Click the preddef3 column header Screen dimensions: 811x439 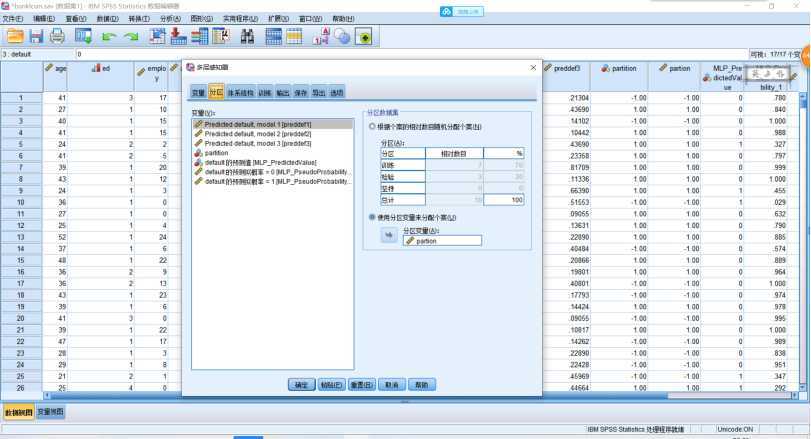click(566, 77)
